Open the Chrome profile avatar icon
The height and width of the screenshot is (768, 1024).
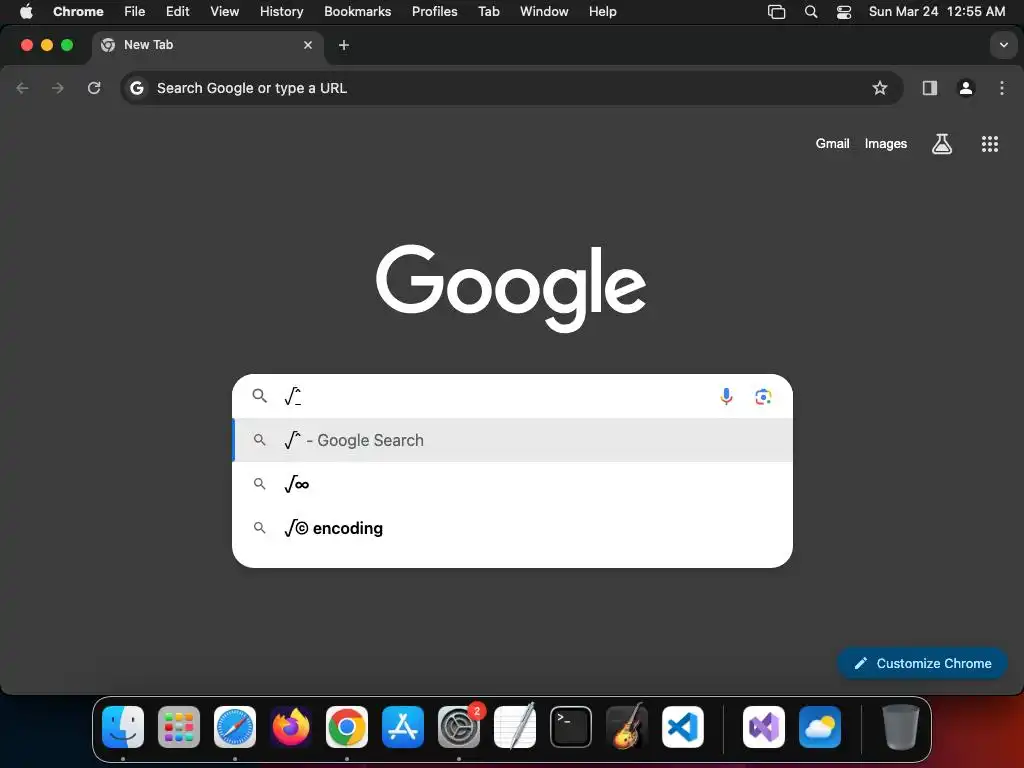click(965, 88)
